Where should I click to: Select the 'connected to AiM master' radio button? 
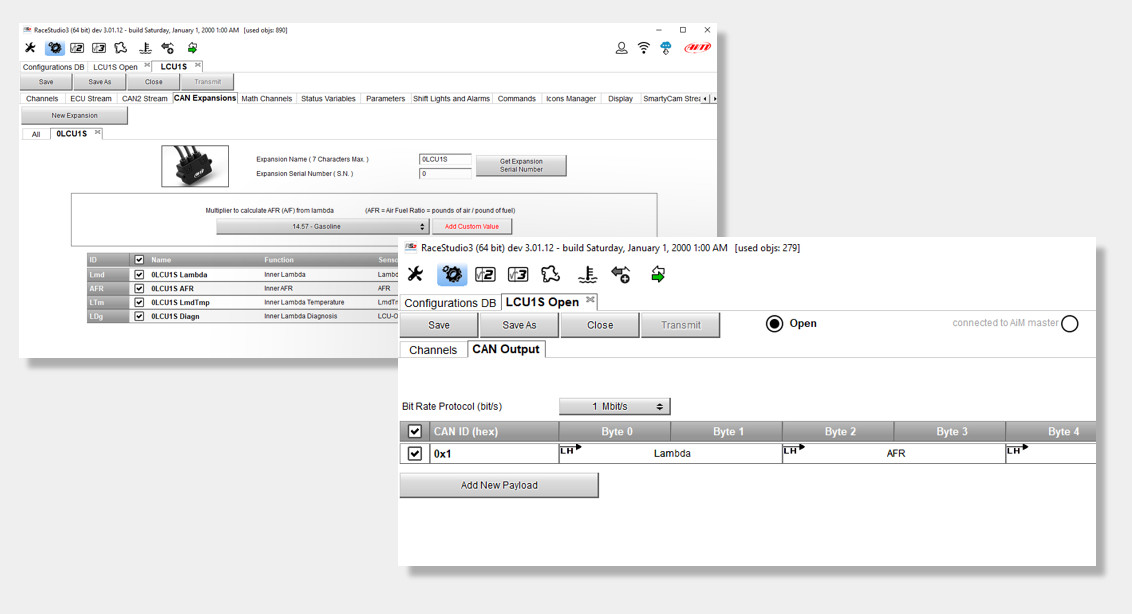[1069, 324]
